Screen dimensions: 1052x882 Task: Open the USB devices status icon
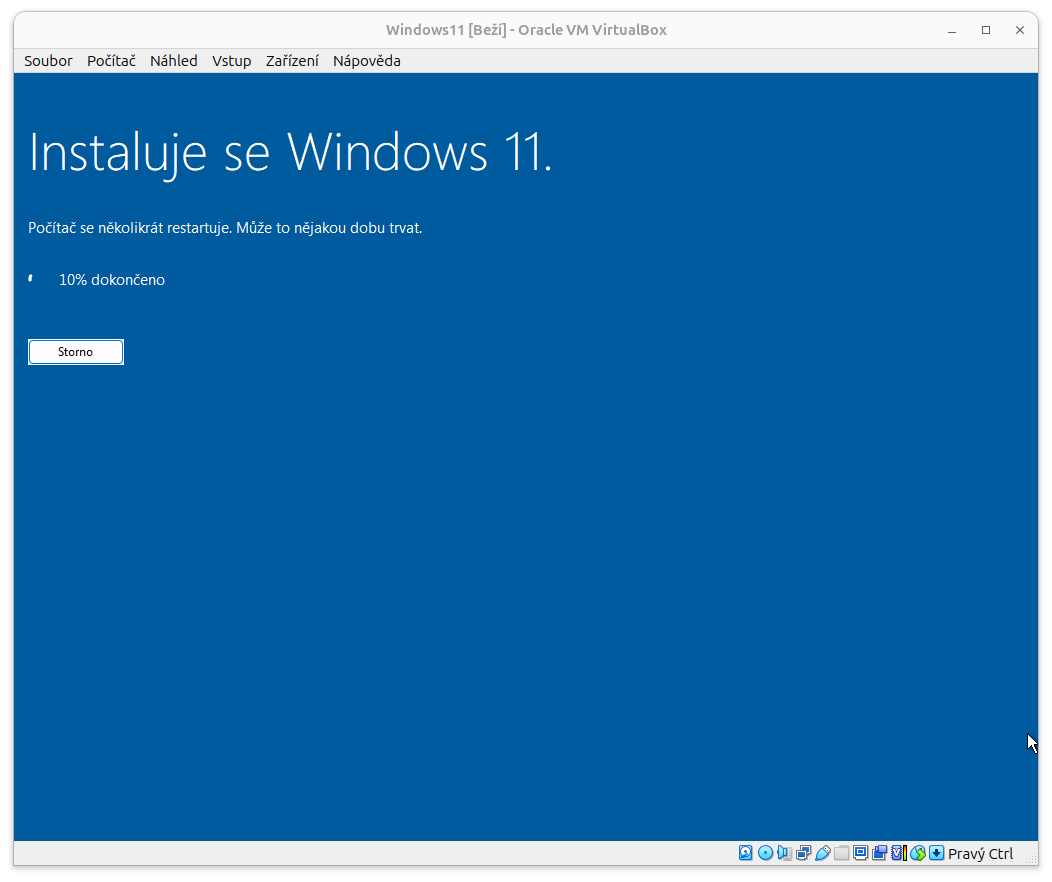[x=822, y=852]
